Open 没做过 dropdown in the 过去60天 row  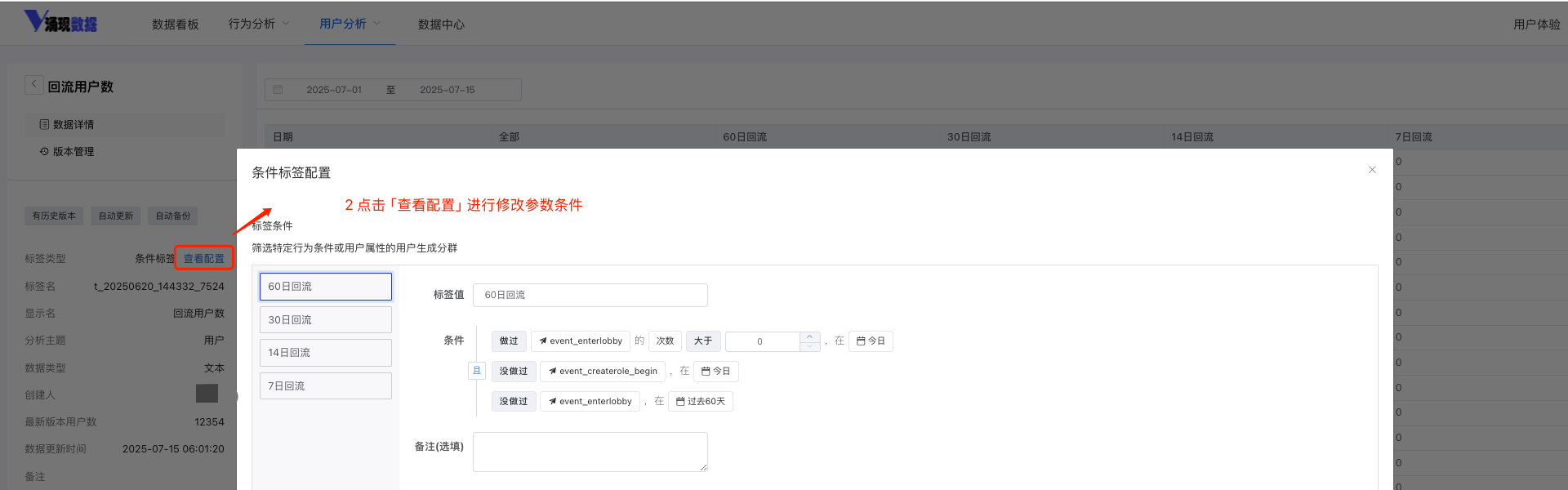pyautogui.click(x=514, y=401)
